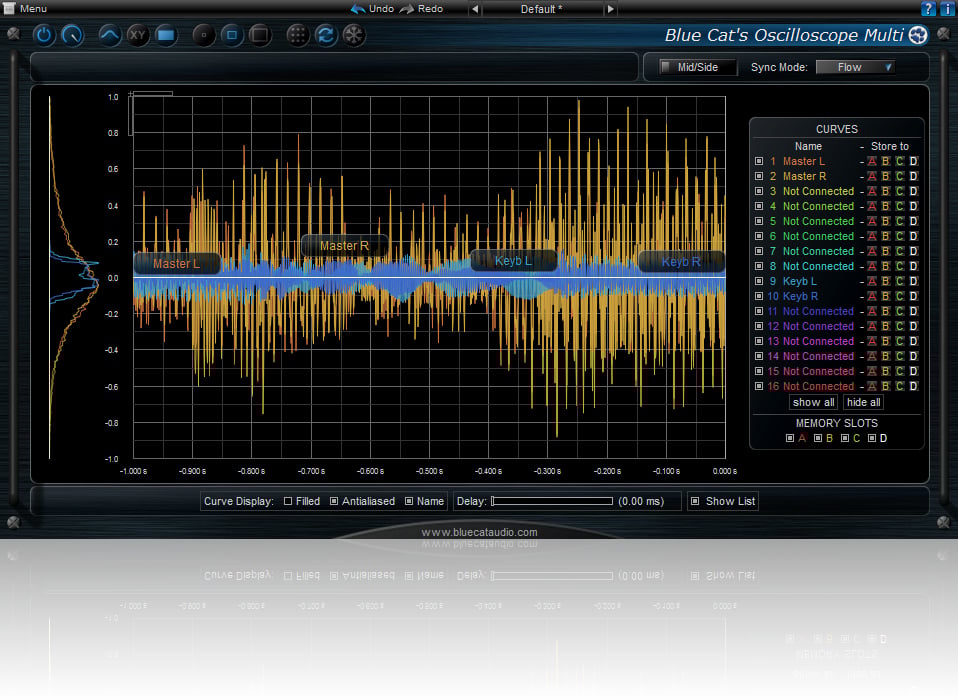Choose the medium window size icon

(x=232, y=35)
